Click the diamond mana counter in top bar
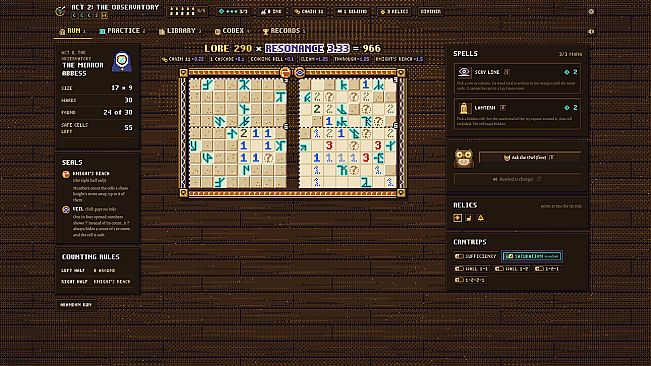Screen dimensions: 651x366 pos(233,12)
